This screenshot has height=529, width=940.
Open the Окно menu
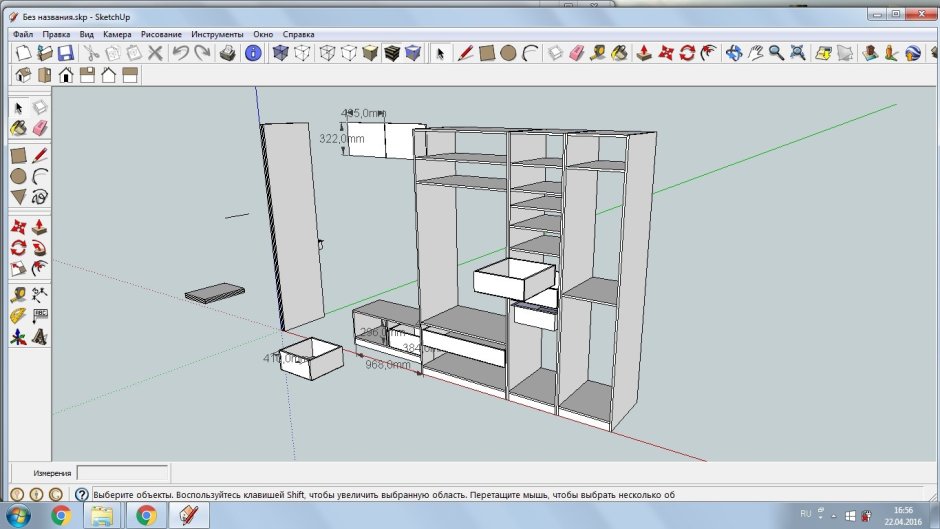pos(263,34)
